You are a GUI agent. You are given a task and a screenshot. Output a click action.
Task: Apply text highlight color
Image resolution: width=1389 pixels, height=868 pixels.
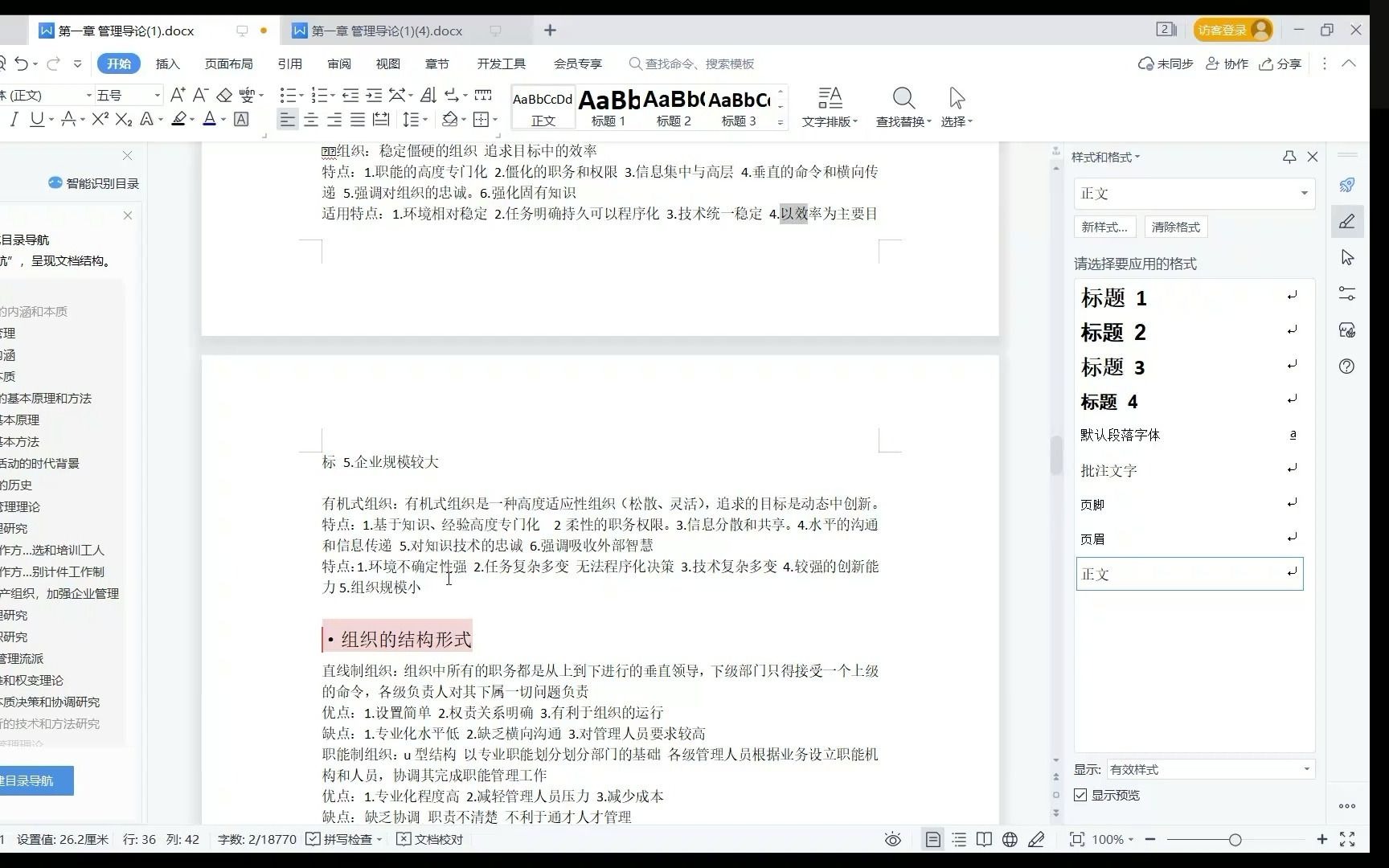point(178,119)
